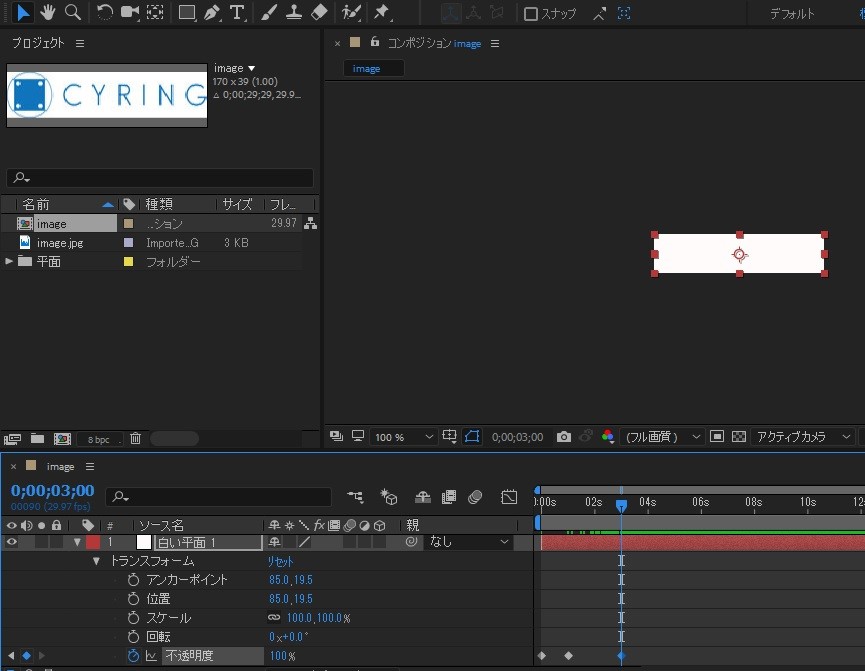
Task: Click the project panel search field
Action: click(x=160, y=178)
